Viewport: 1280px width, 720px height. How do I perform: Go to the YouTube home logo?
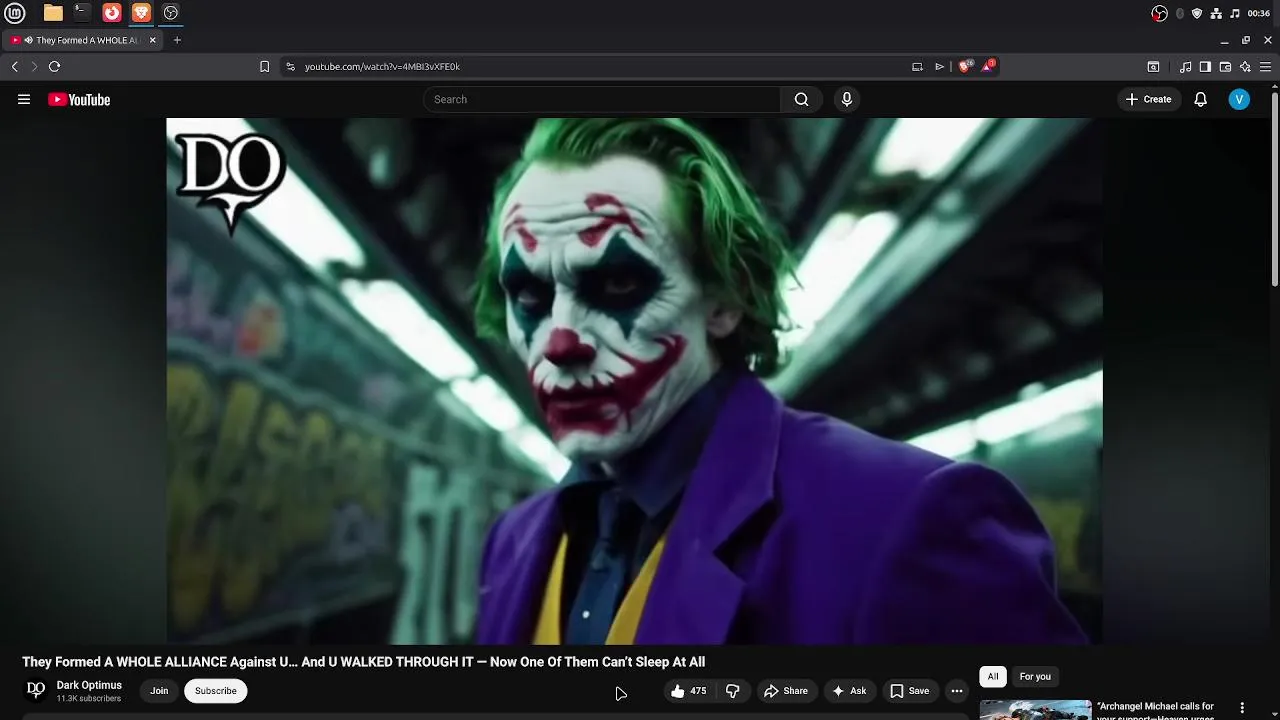79,99
